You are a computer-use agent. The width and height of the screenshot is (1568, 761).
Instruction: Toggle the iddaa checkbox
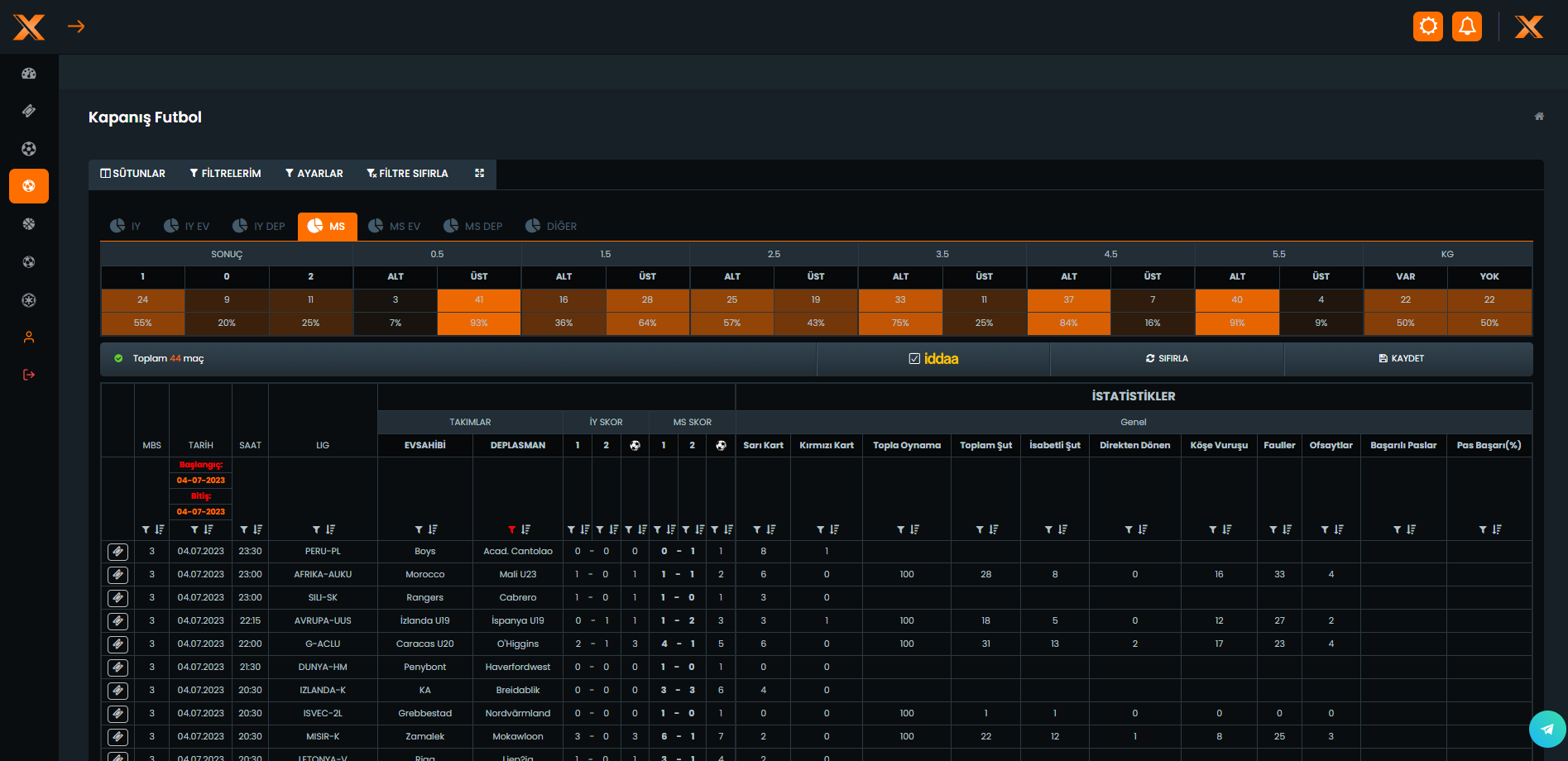[914, 358]
